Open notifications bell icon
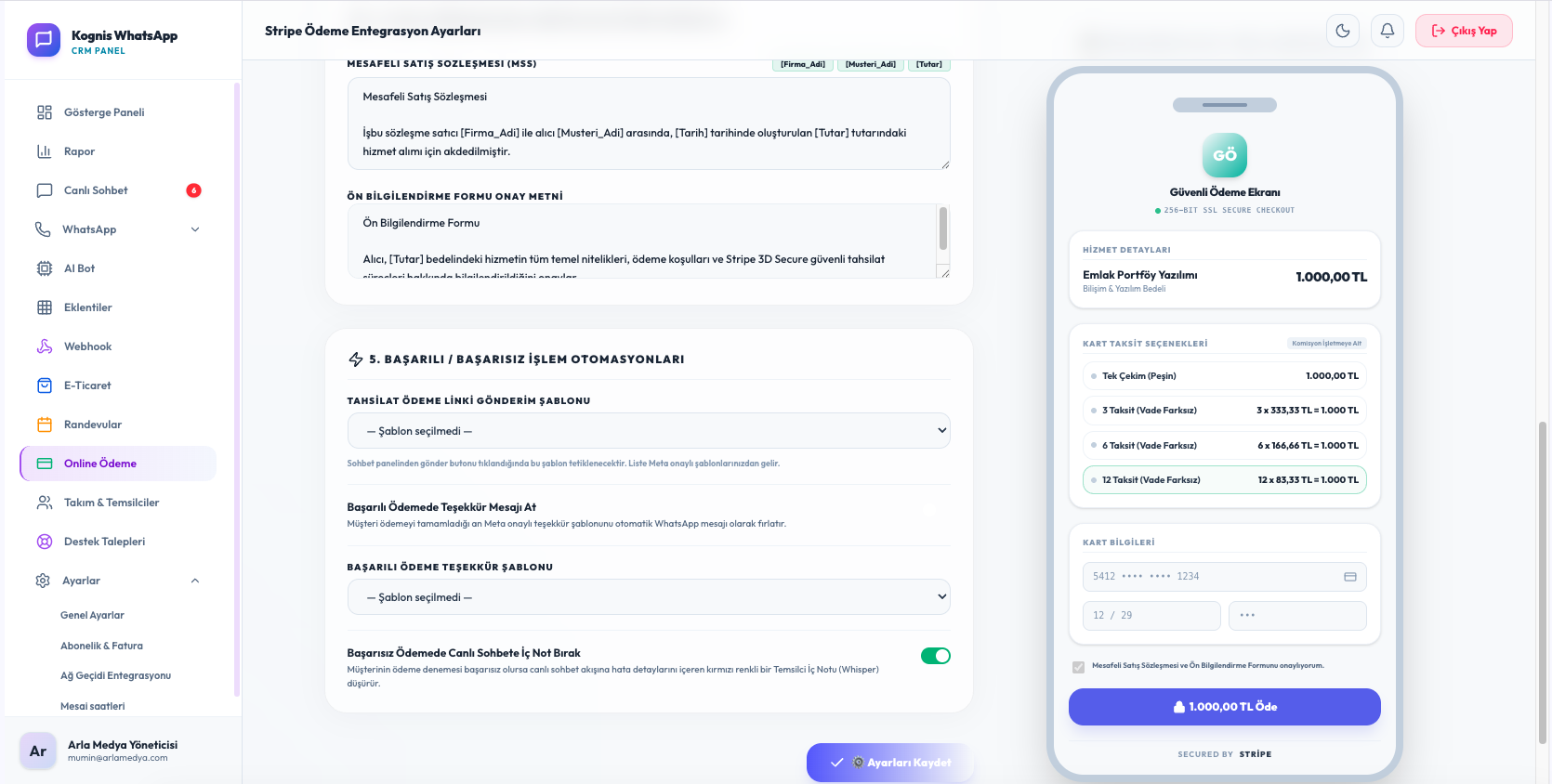Viewport: 1552px width, 784px height. [x=1388, y=31]
